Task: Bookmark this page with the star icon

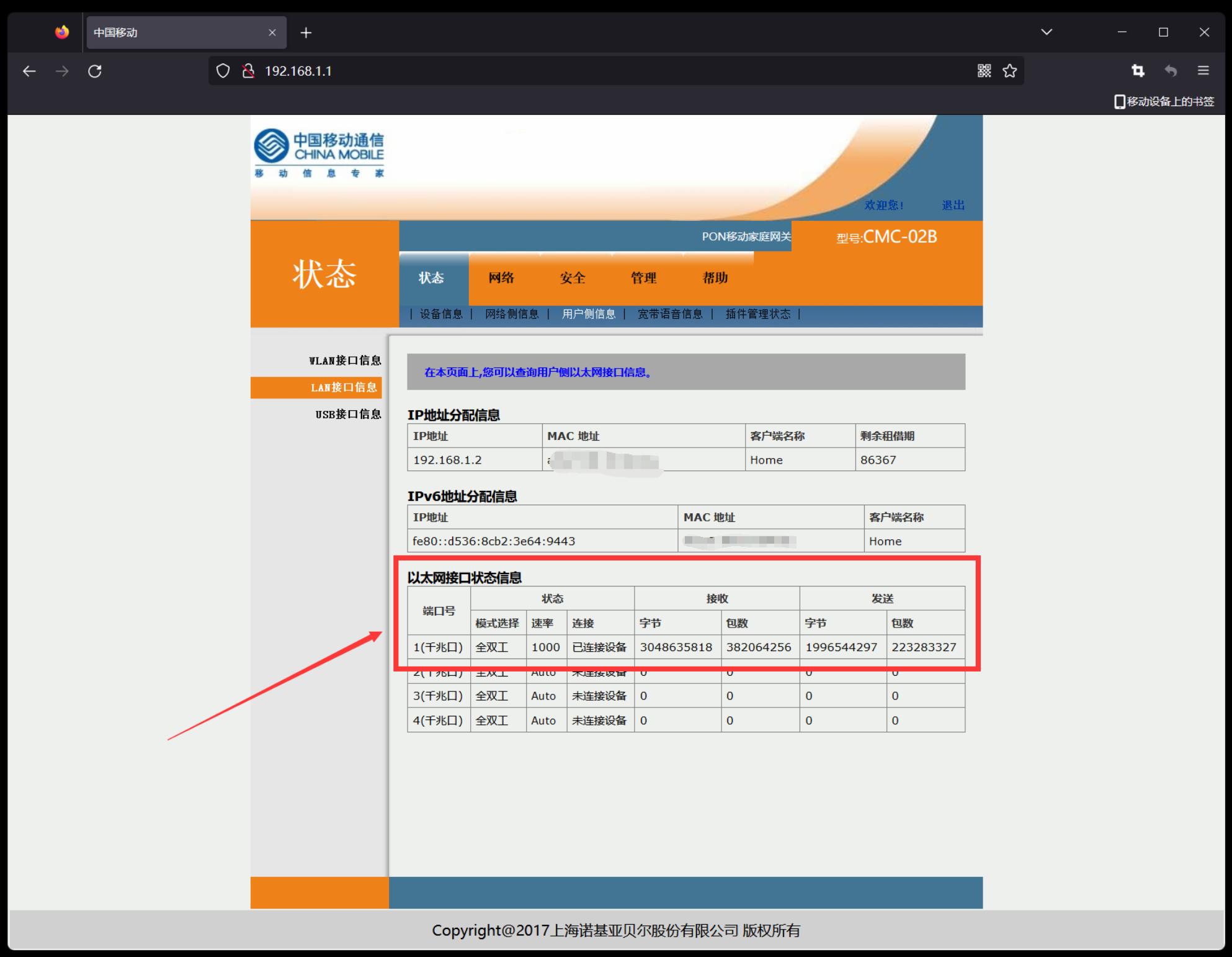Action: click(1010, 71)
